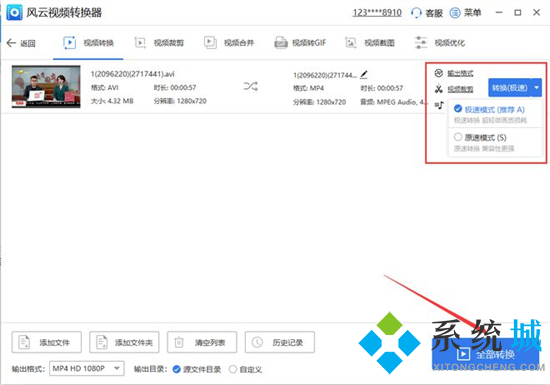Click the 视频截图 screenshot icon
550x385 pixels.
[x=351, y=43]
